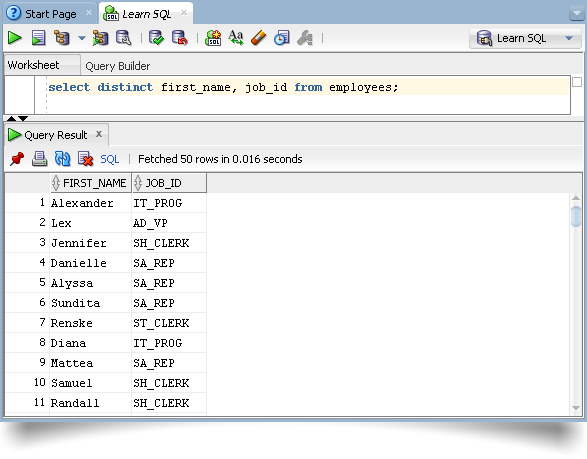
Task: Select the ST_CLERK job cell
Action: (169, 323)
